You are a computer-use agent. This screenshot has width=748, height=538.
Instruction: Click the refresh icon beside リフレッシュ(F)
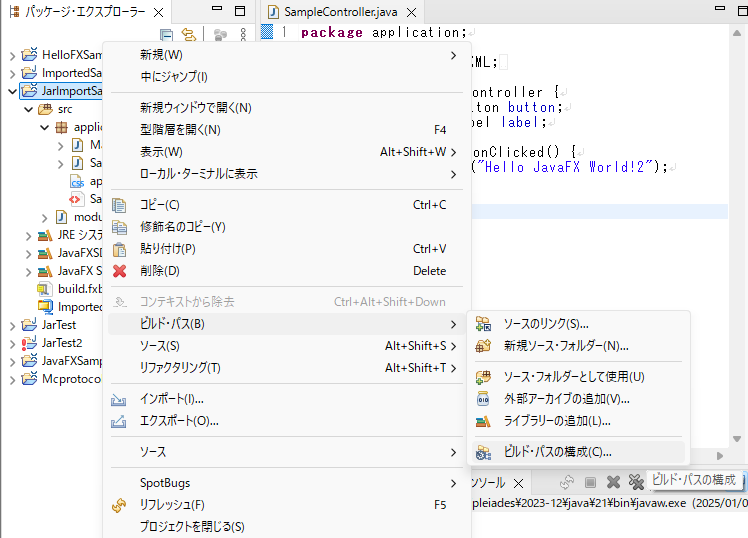[119, 505]
